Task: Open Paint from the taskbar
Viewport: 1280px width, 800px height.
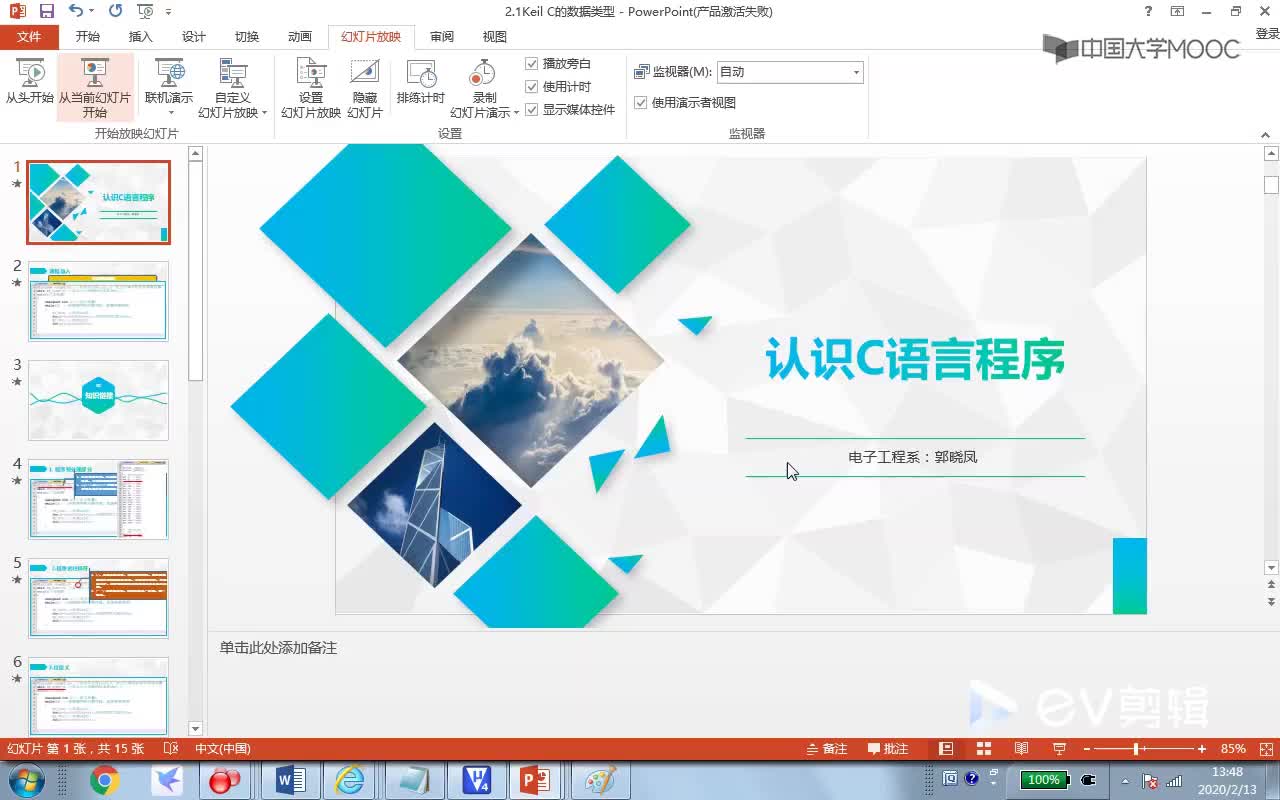Action: pos(600,780)
